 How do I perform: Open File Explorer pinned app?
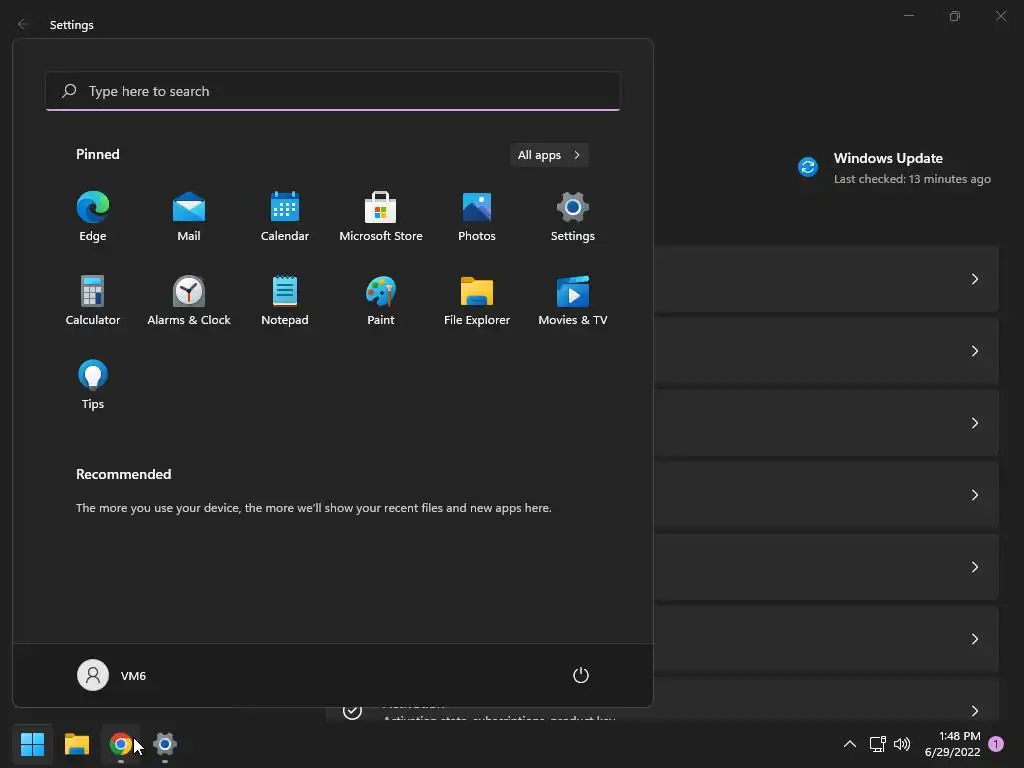click(x=477, y=301)
